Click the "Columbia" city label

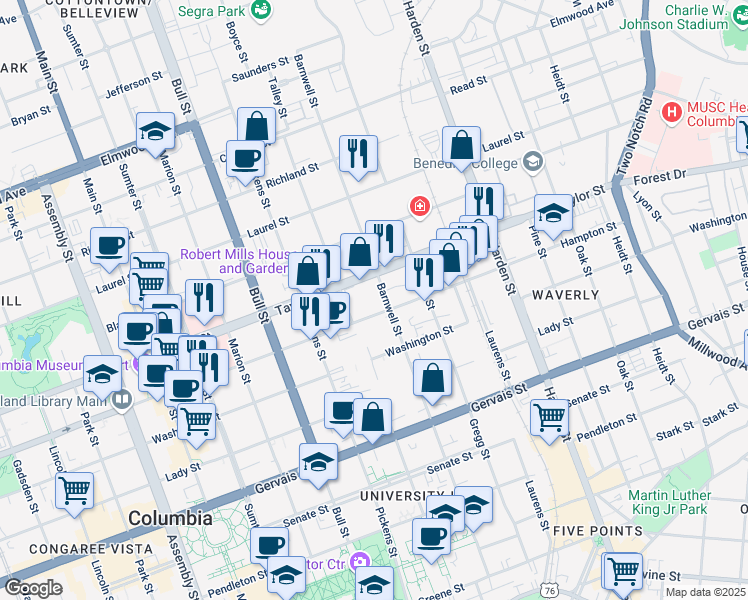[x=170, y=518]
